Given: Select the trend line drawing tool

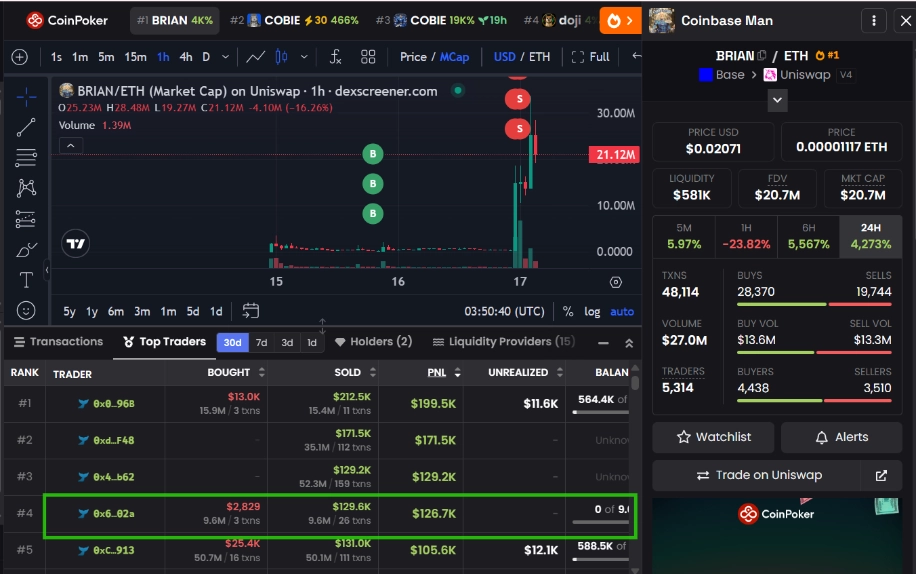Looking at the screenshot, I should click(x=26, y=127).
